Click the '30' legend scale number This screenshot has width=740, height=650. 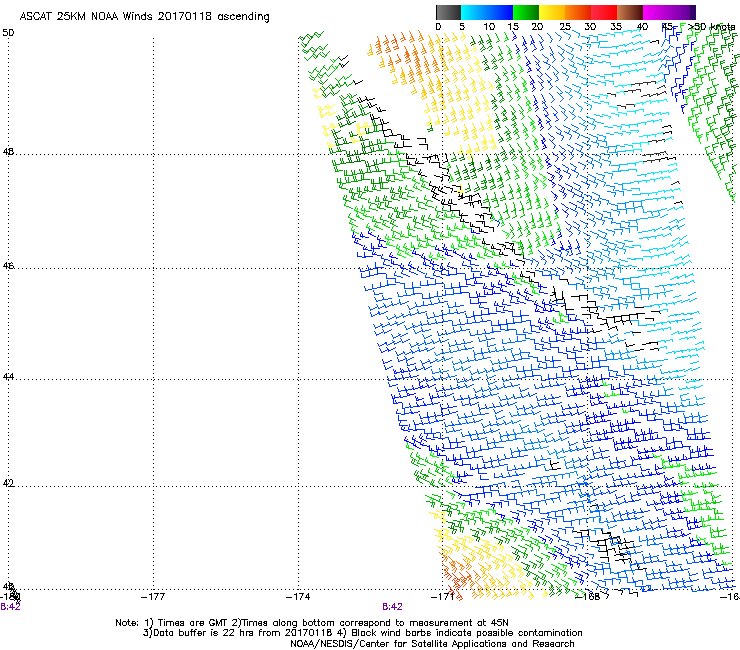(590, 27)
